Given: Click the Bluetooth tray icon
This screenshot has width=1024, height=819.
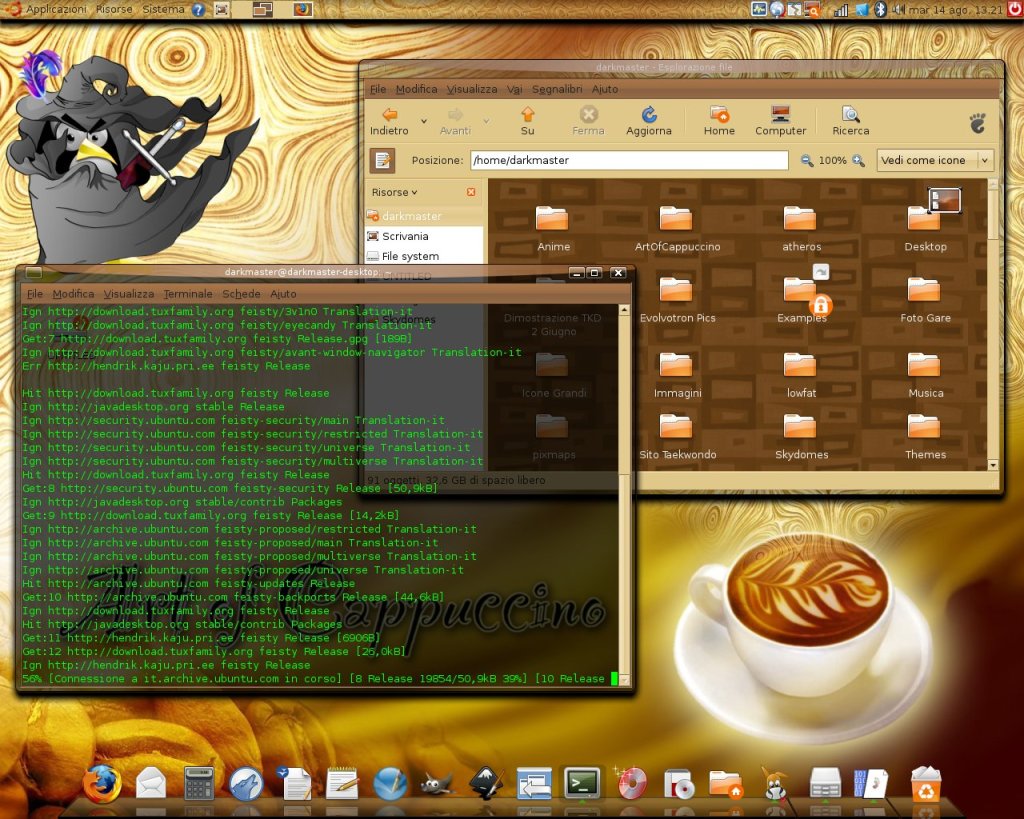Looking at the screenshot, I should [880, 9].
